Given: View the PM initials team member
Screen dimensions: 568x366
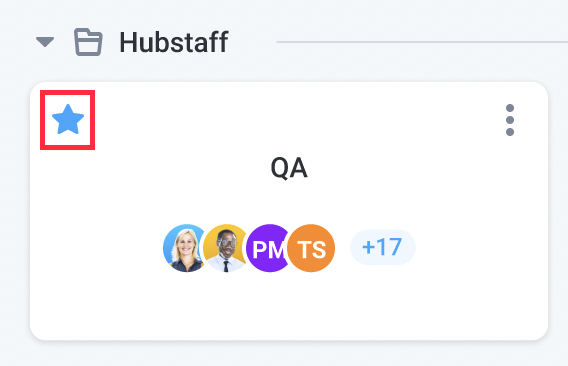Looking at the screenshot, I should point(269,248).
